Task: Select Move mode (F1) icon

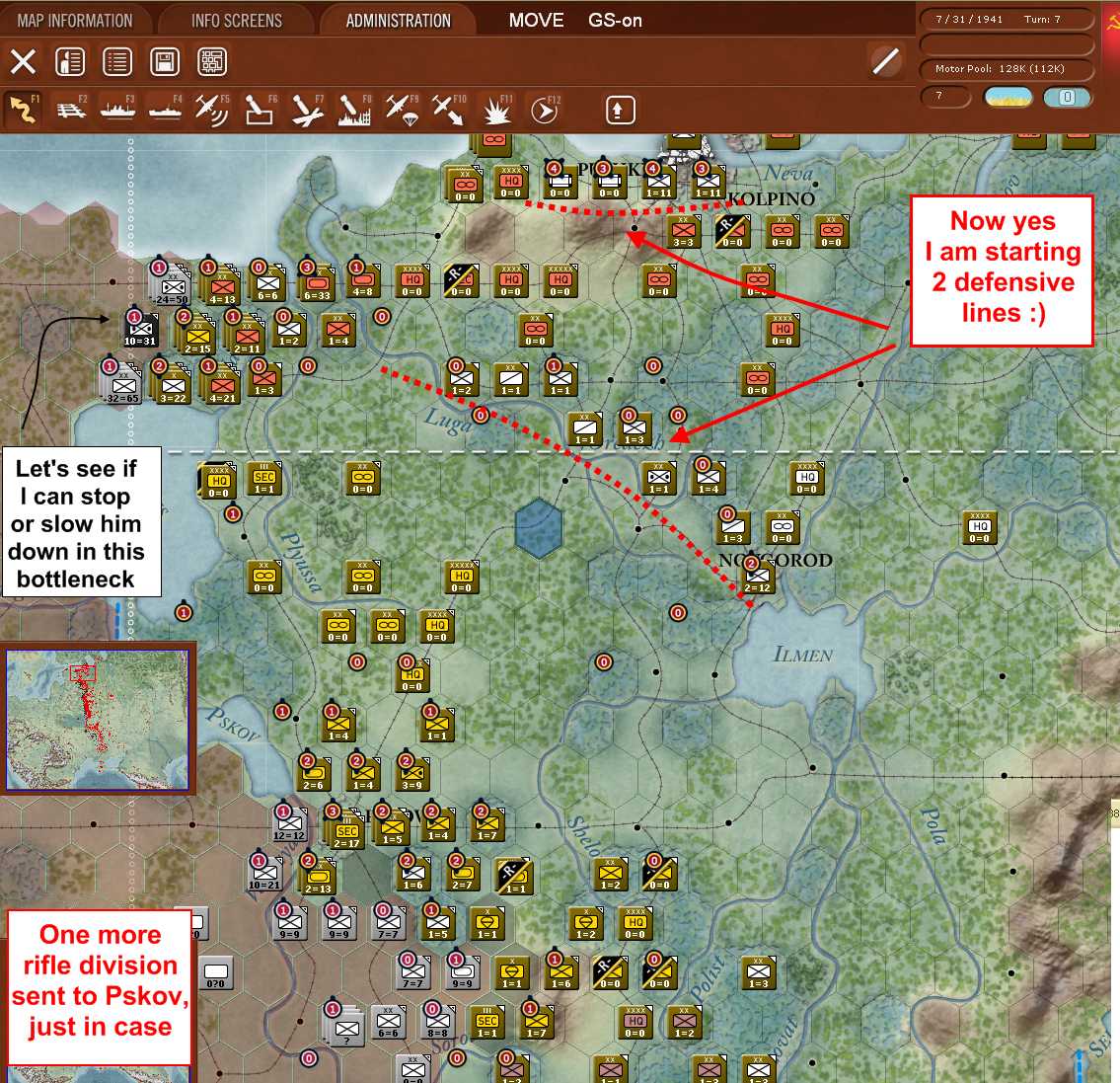Action: click(x=23, y=110)
